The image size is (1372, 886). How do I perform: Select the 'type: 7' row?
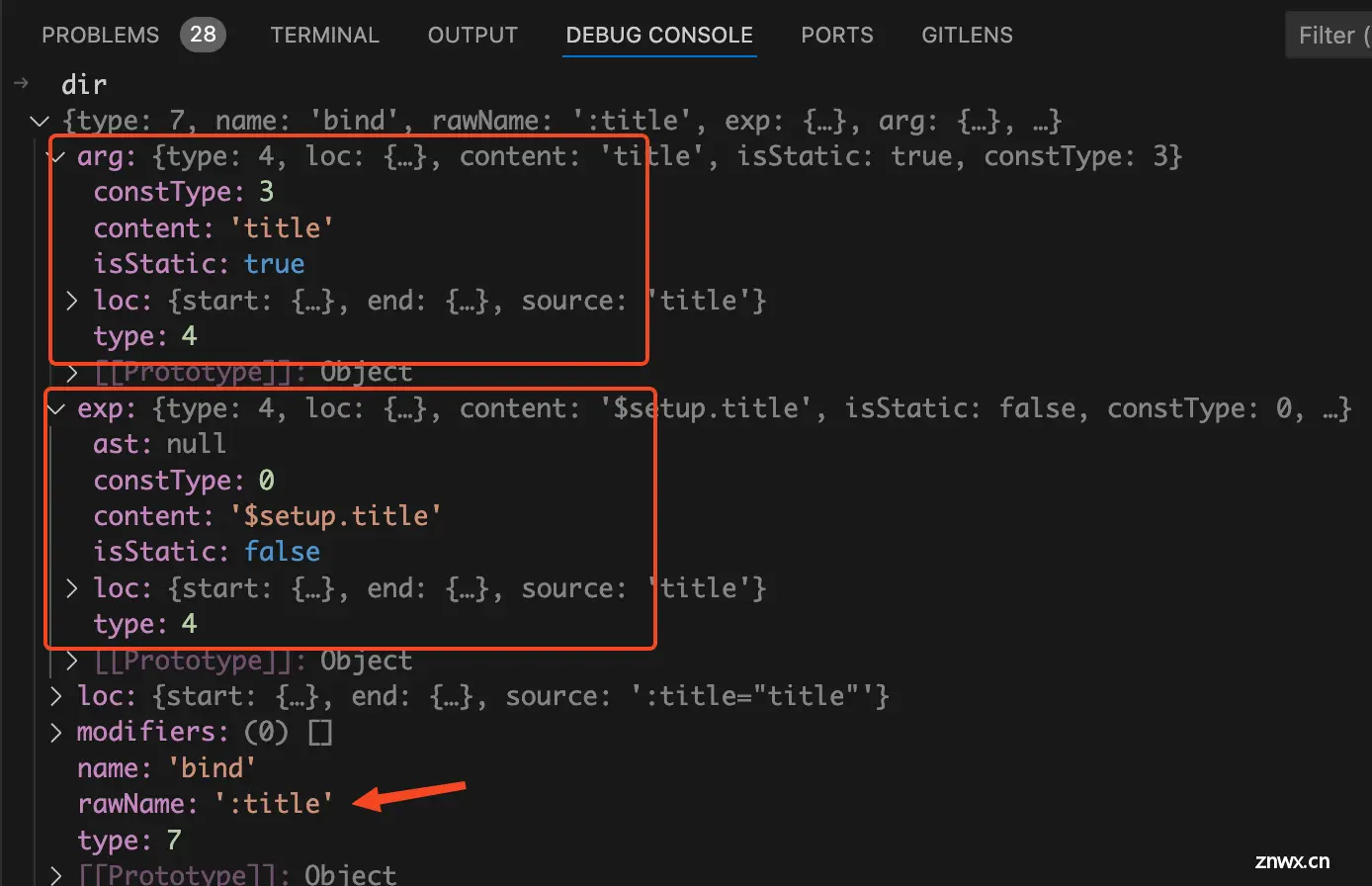tap(129, 840)
